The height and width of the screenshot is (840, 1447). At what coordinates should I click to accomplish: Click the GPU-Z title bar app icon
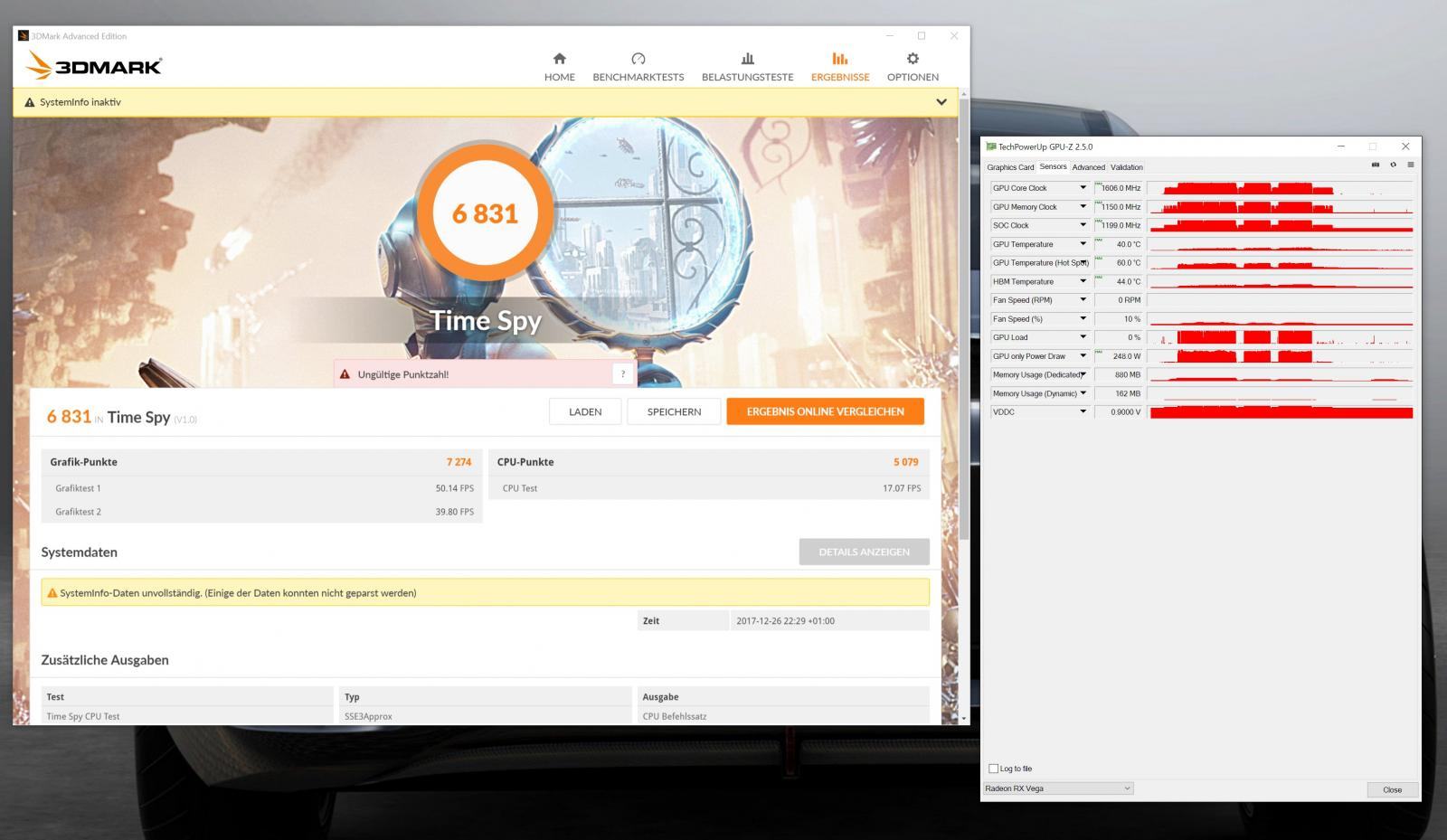click(x=991, y=146)
